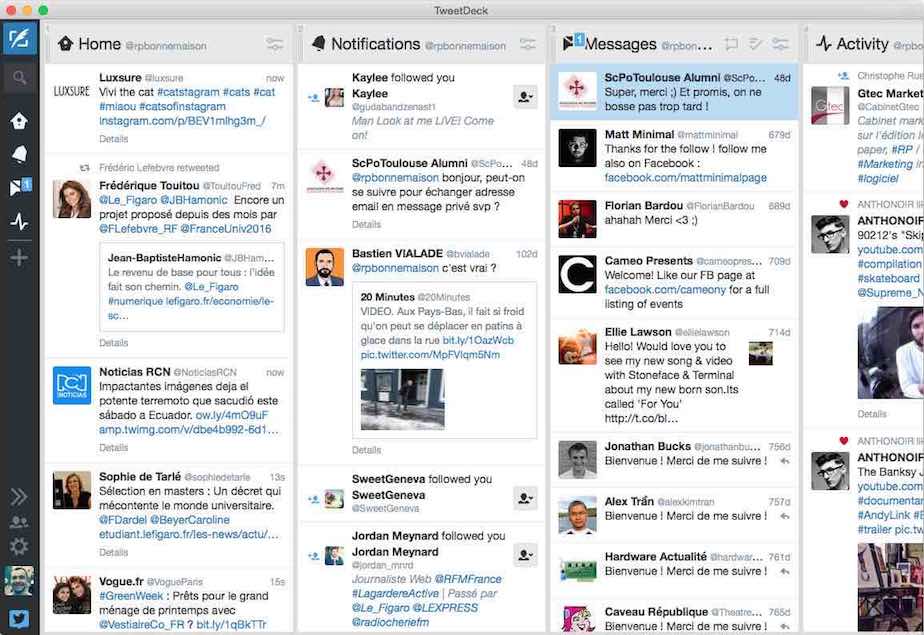Expand Details under Frédérique Touitou's tweet
The height and width of the screenshot is (635, 924).
(114, 343)
